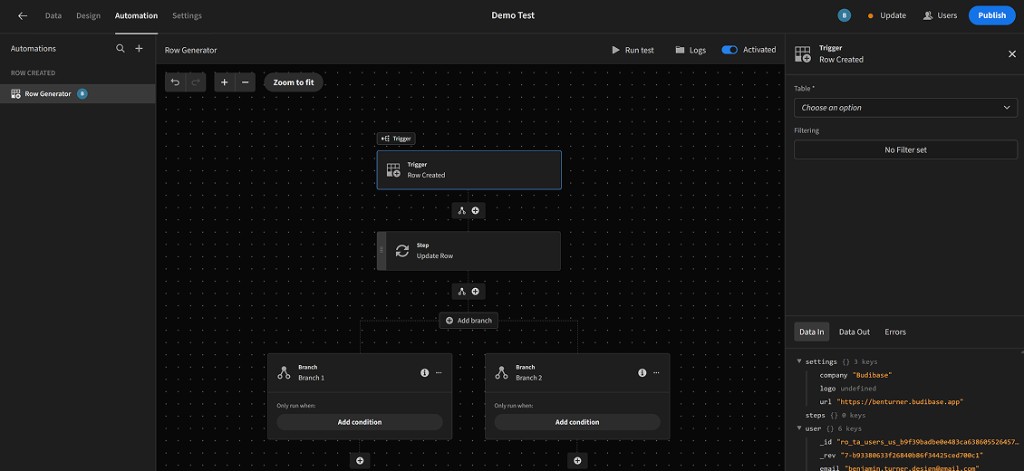1024x471 pixels.
Task: Click the undo arrow on the canvas toolbar
Action: pyautogui.click(x=175, y=82)
